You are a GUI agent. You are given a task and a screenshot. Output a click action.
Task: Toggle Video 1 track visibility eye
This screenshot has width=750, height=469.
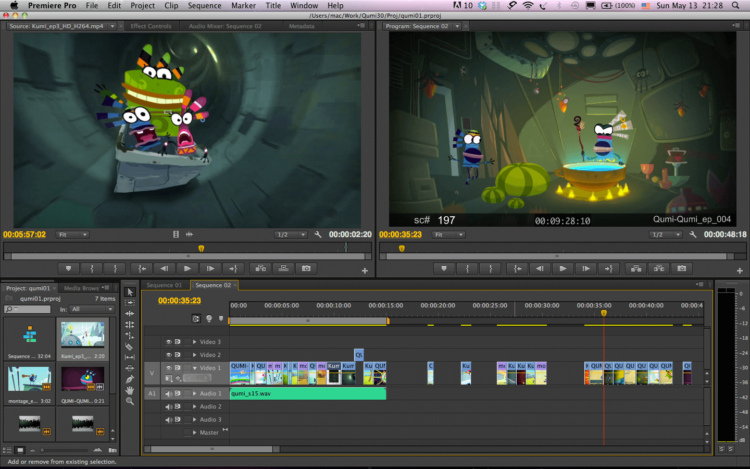[x=169, y=368]
